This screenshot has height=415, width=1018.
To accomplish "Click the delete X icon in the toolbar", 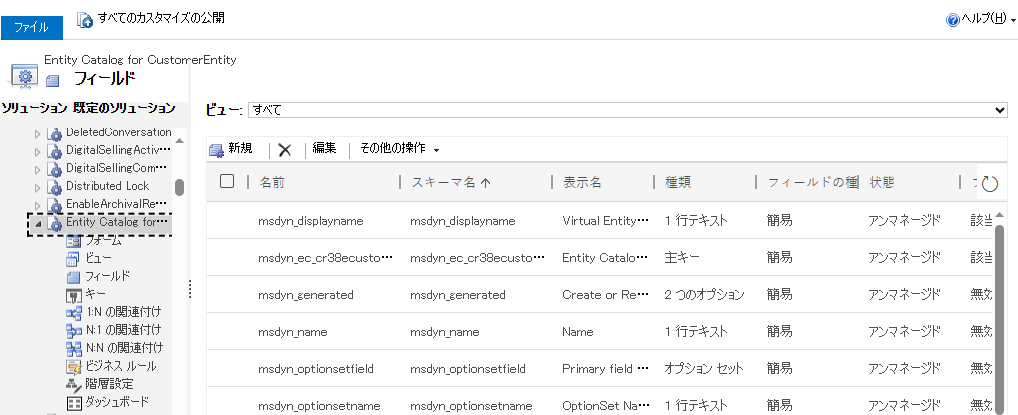I will (x=284, y=150).
